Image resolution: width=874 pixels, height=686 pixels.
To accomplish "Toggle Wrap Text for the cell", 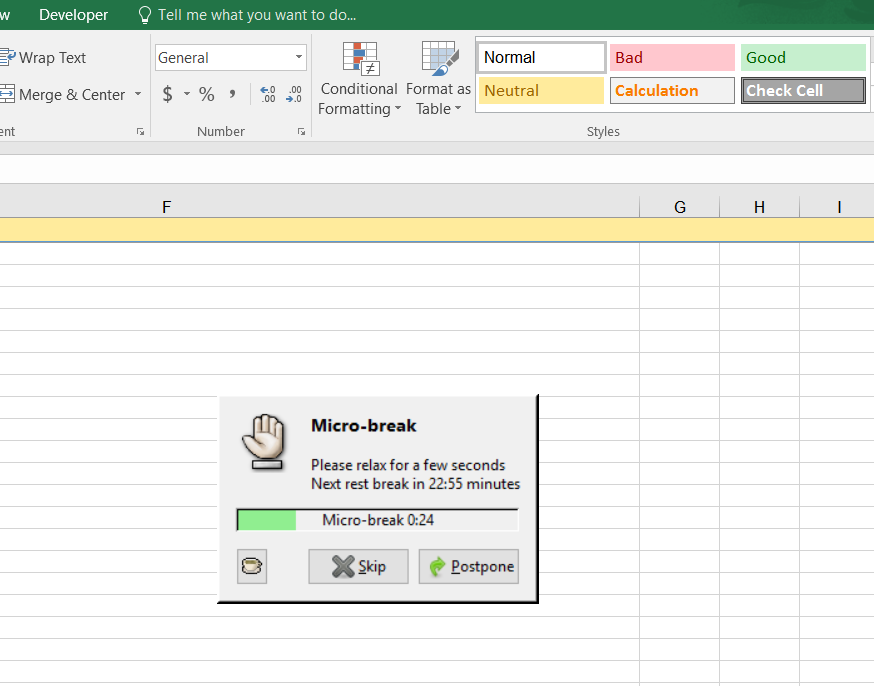I will [44, 58].
